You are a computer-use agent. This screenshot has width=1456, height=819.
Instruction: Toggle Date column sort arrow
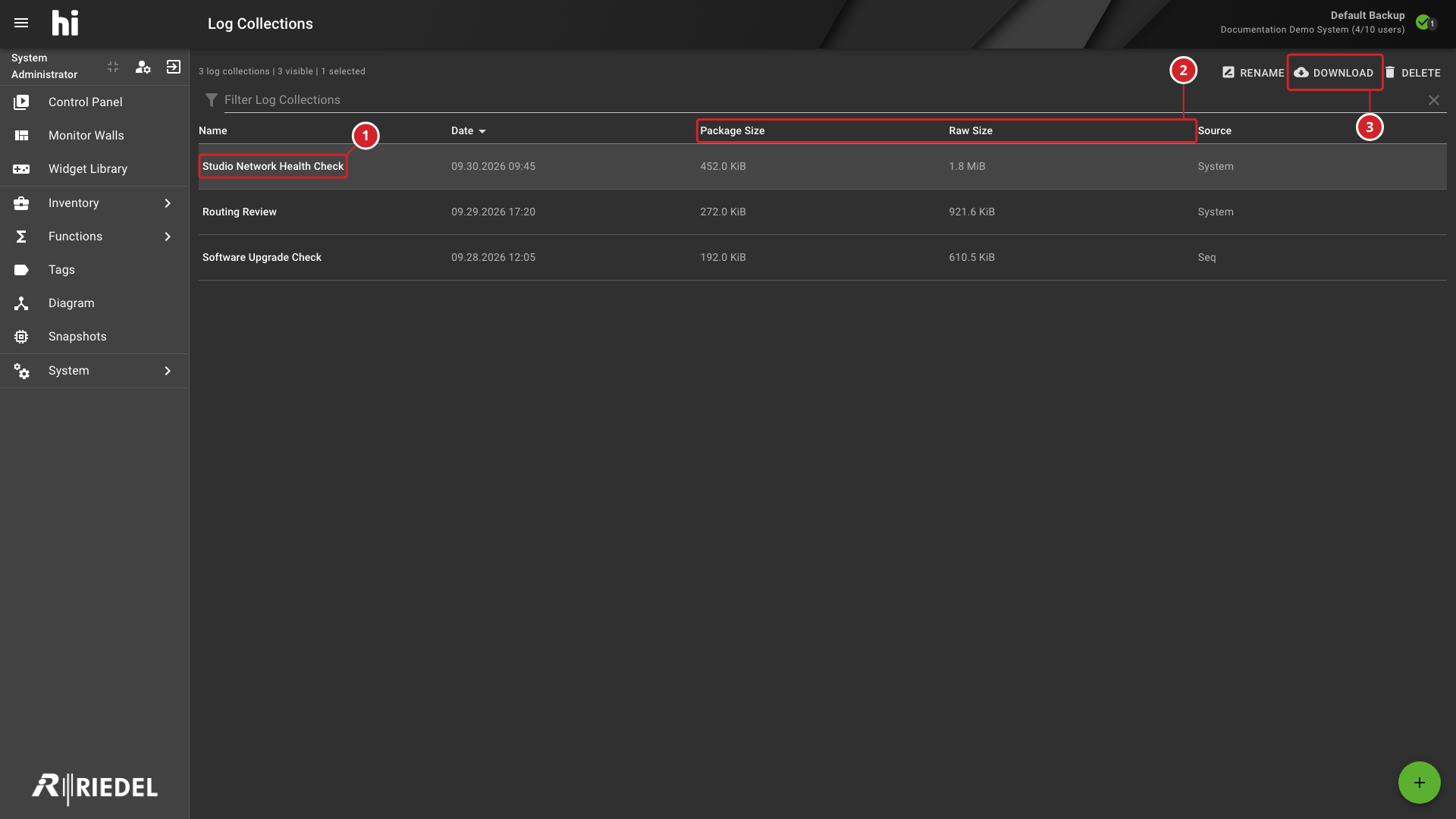pos(482,131)
